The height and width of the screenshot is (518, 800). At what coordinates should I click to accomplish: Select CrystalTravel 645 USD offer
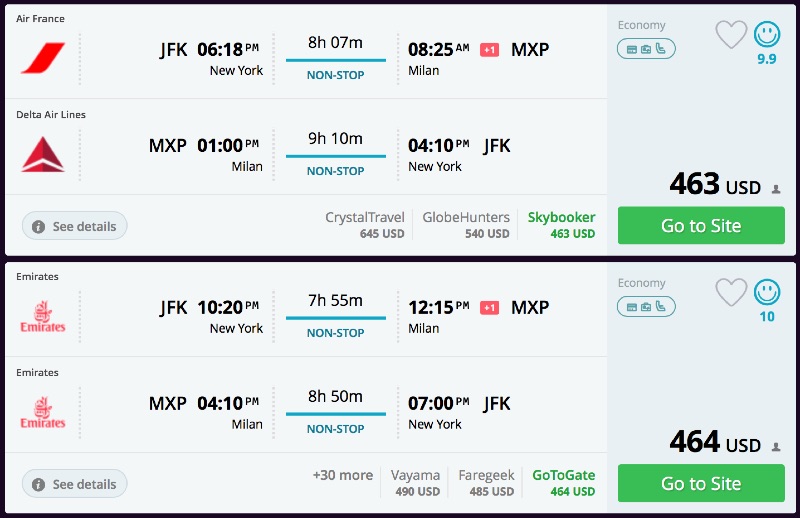pos(365,225)
